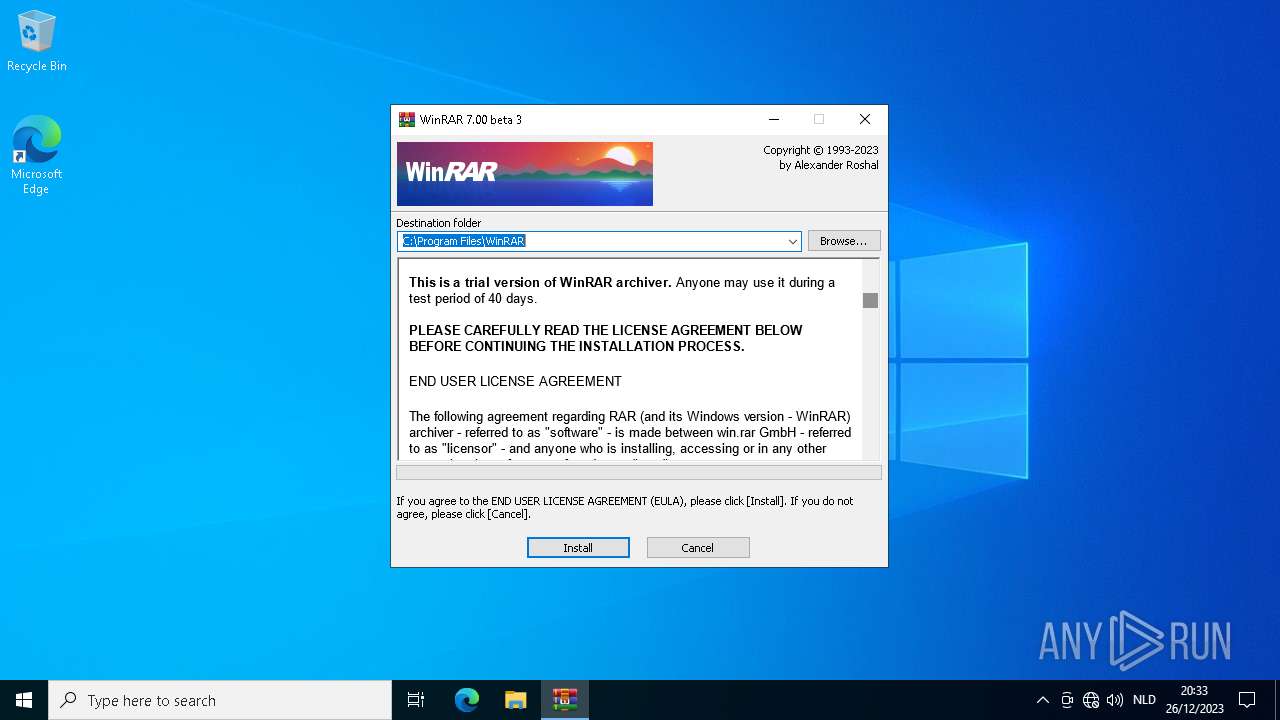Screen dimensions: 1280x720
Task: Open the notification center icon
Action: pyautogui.click(x=1247, y=700)
